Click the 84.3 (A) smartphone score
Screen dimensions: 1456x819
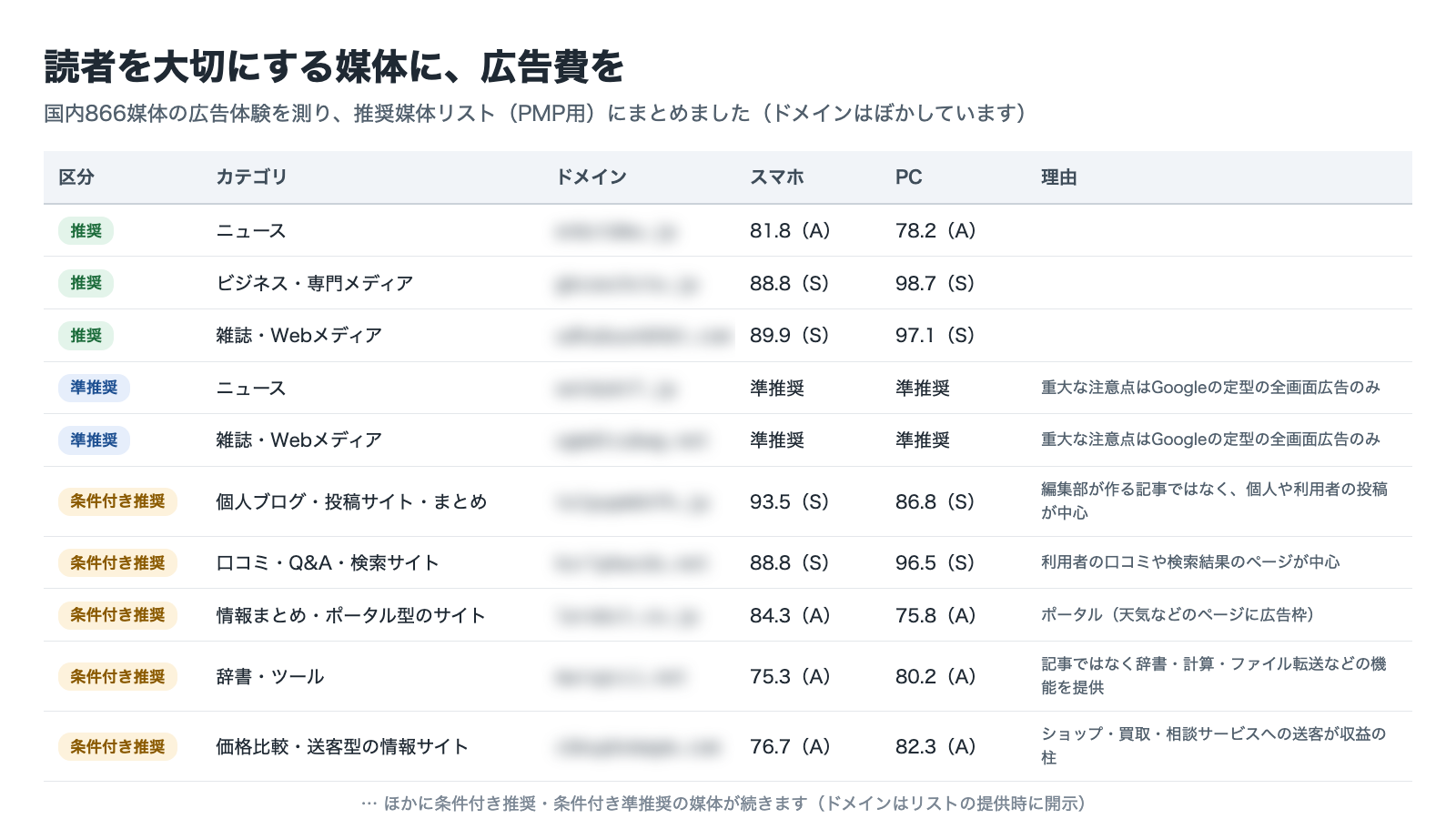pyautogui.click(x=790, y=615)
